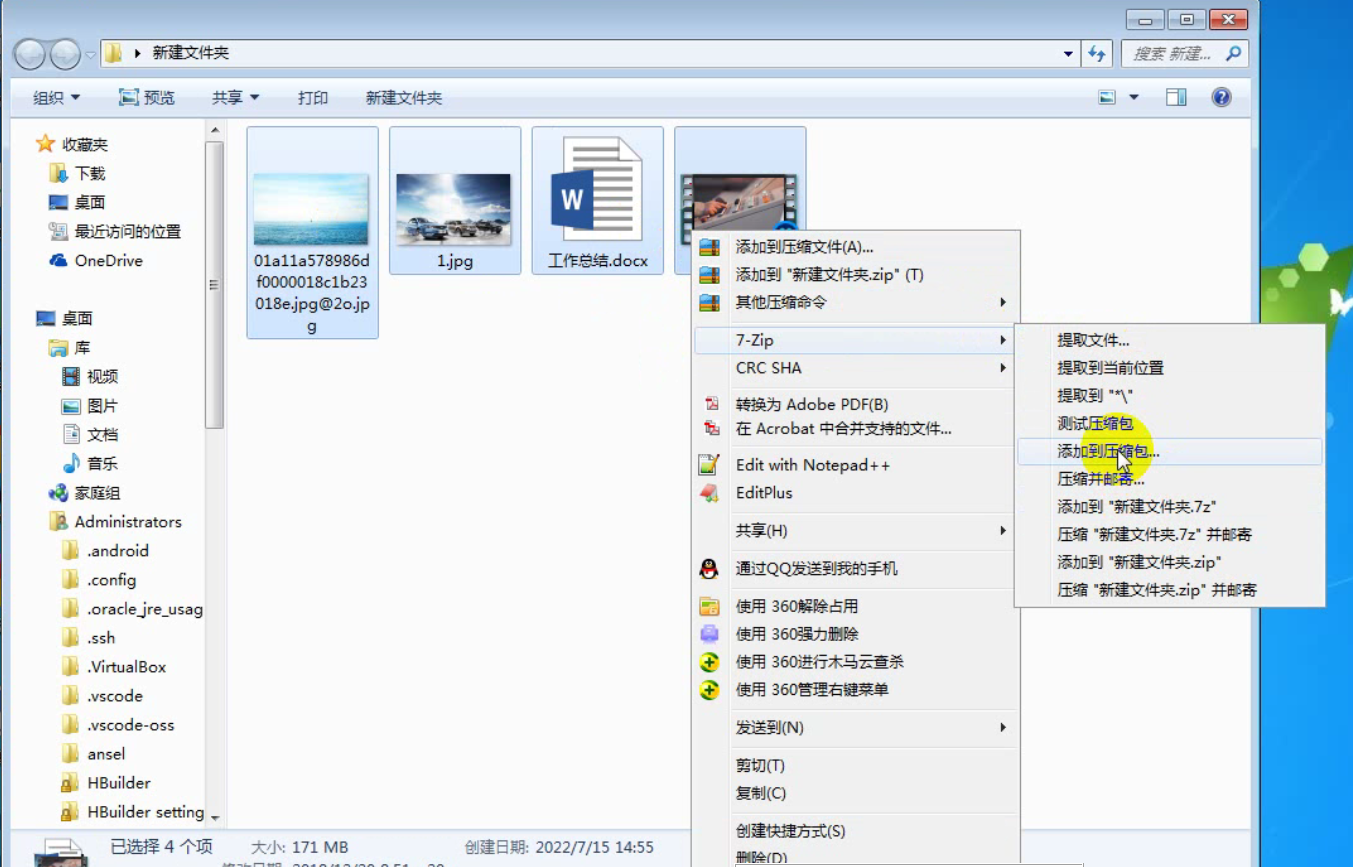The width and height of the screenshot is (1353, 867).
Task: Open the 组织 dropdown menu
Action: [x=56, y=97]
